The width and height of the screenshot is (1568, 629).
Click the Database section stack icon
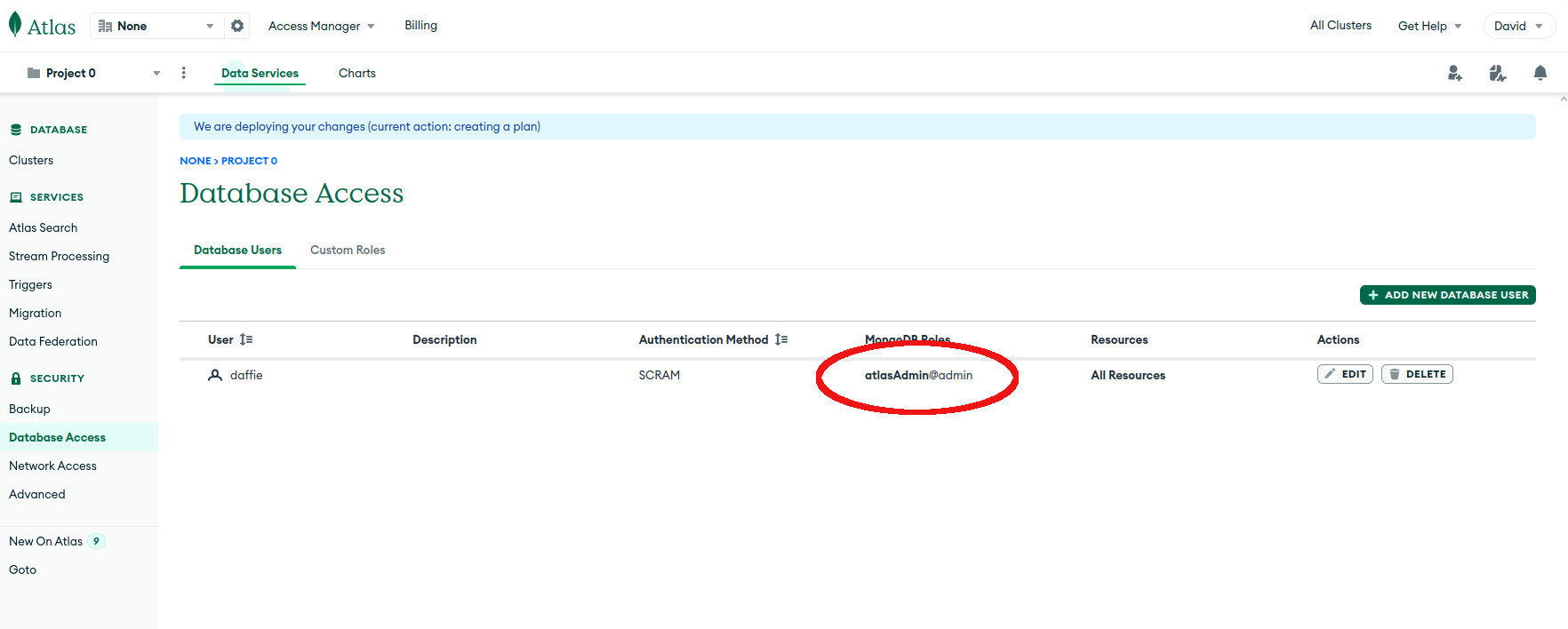click(16, 130)
